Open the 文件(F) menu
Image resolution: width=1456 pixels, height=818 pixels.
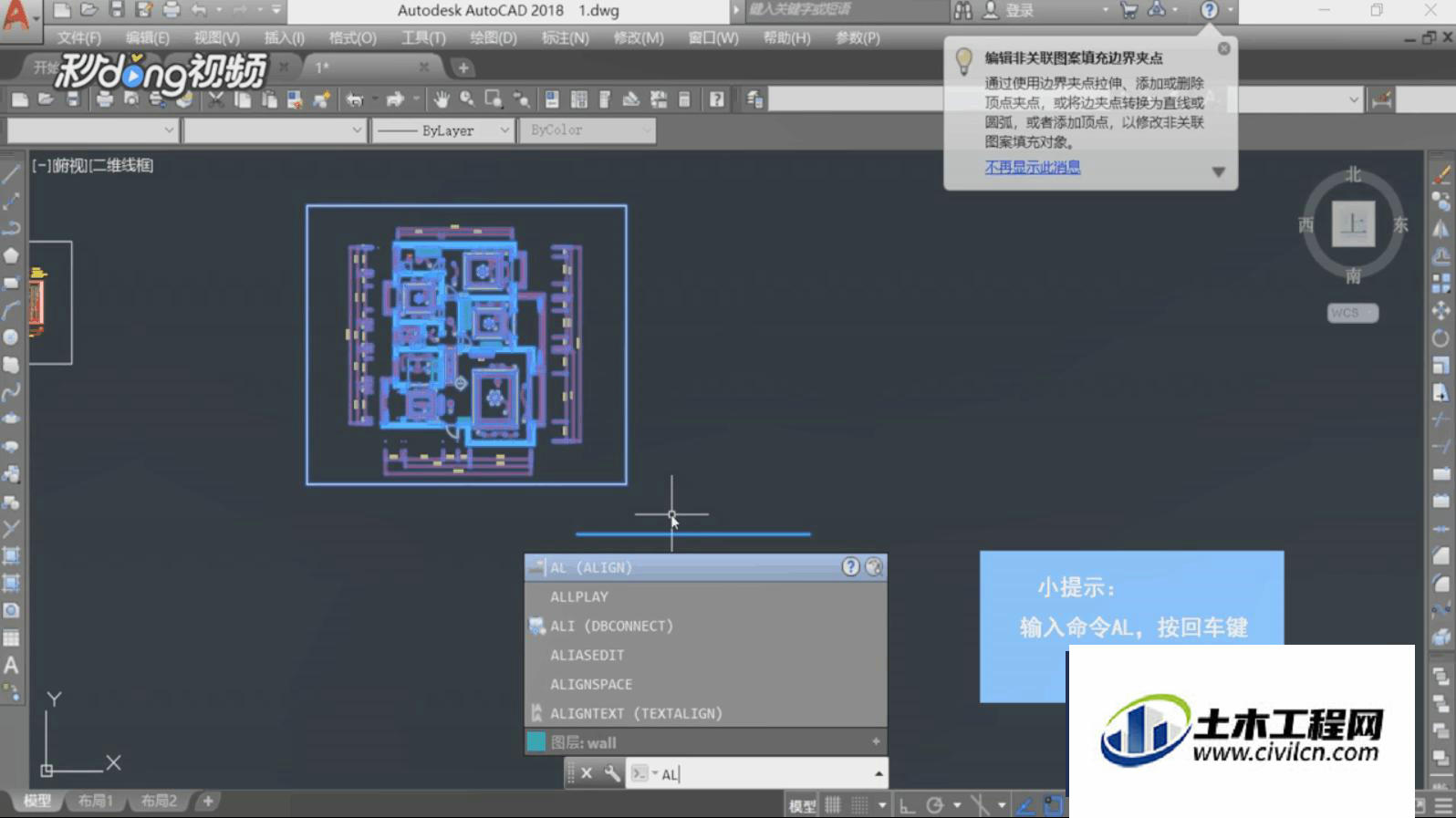pyautogui.click(x=78, y=38)
